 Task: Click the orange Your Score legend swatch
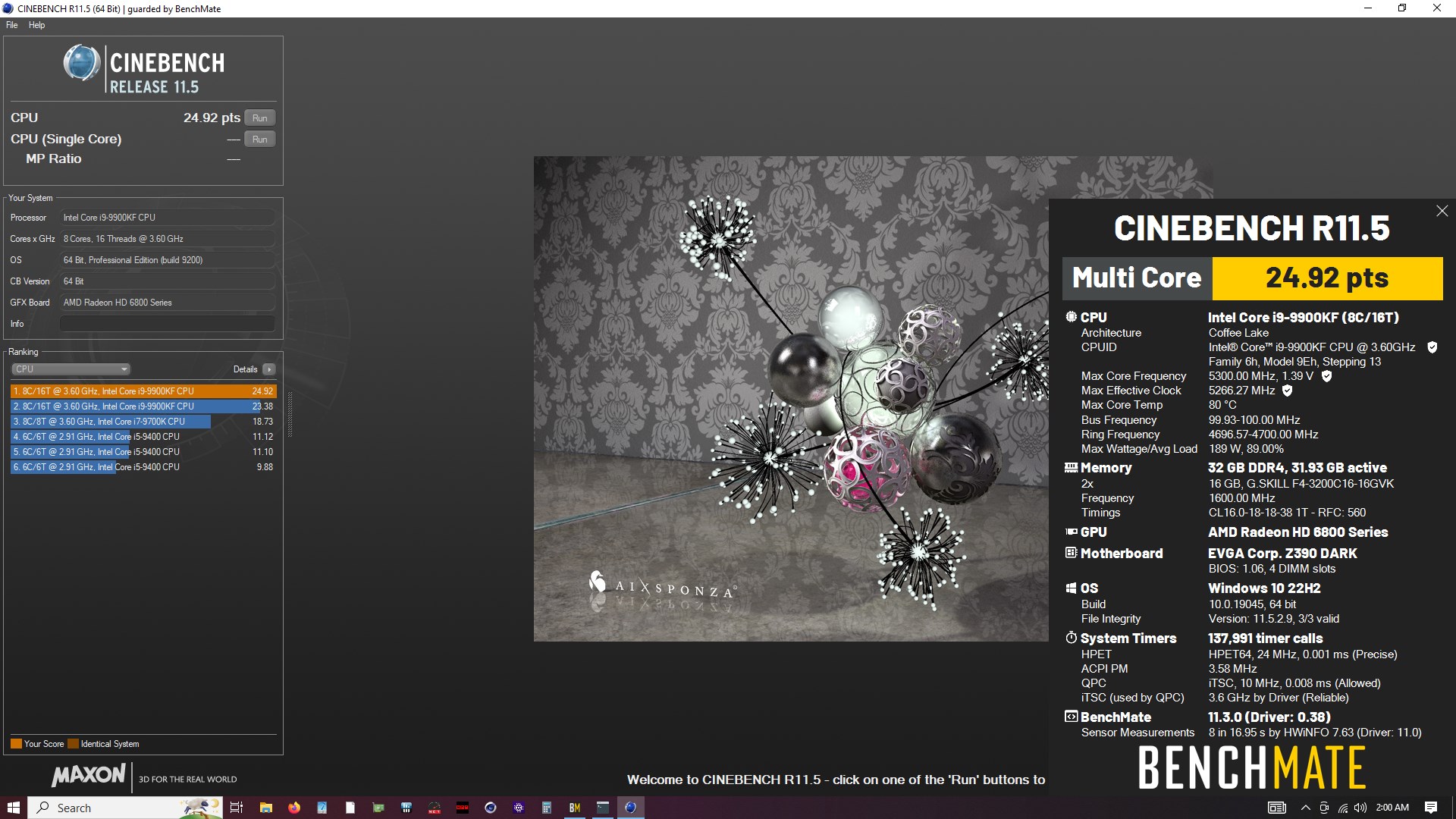tap(16, 744)
